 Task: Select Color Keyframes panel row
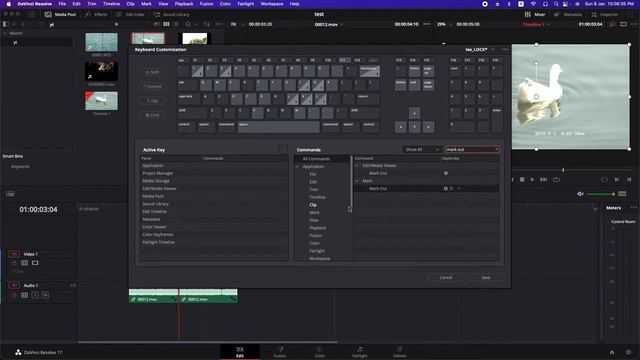point(213,235)
